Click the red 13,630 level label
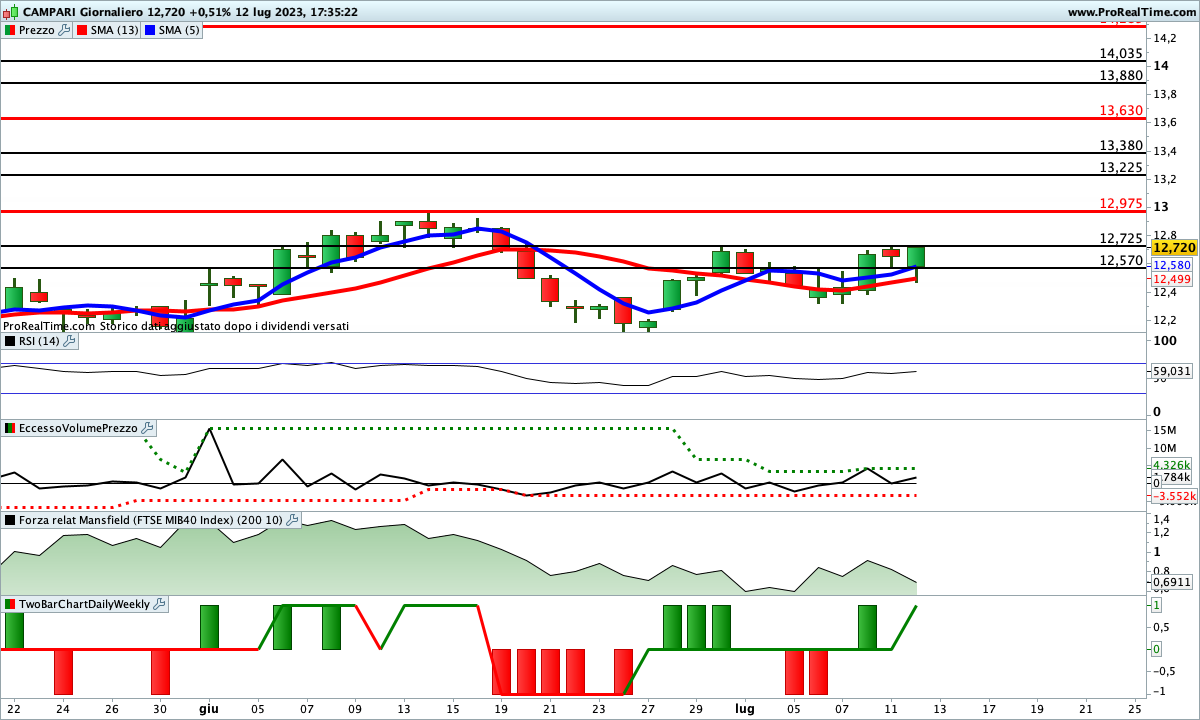 (x=1120, y=110)
